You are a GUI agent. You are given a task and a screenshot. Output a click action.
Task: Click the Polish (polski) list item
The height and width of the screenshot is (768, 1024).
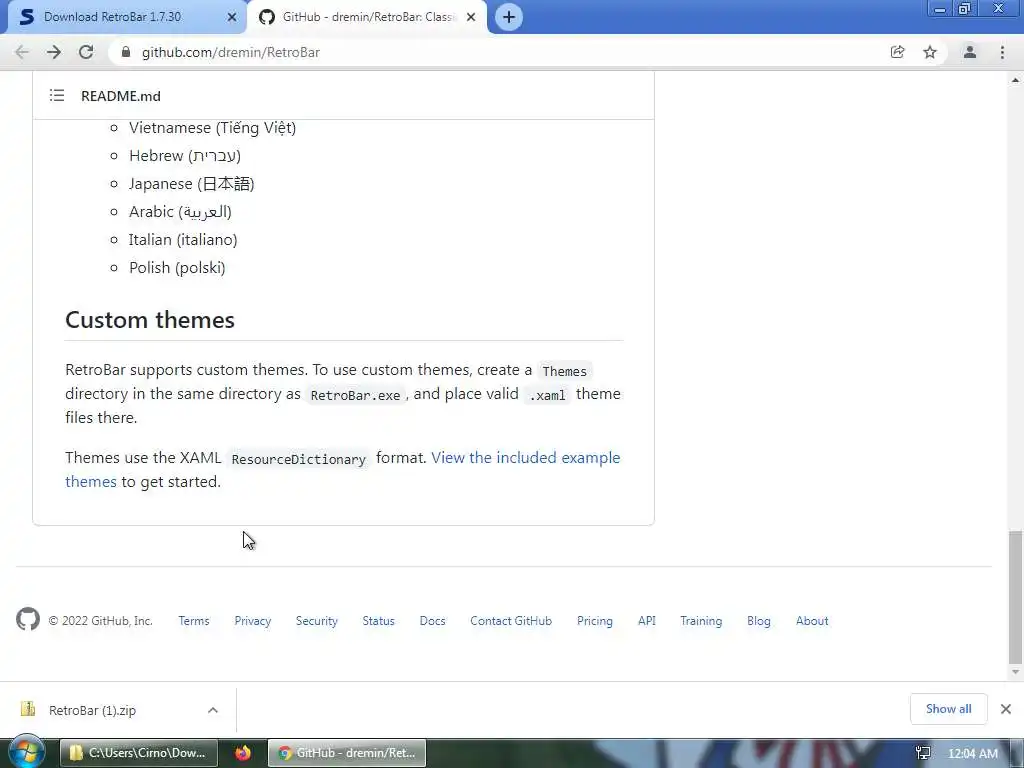click(x=177, y=268)
